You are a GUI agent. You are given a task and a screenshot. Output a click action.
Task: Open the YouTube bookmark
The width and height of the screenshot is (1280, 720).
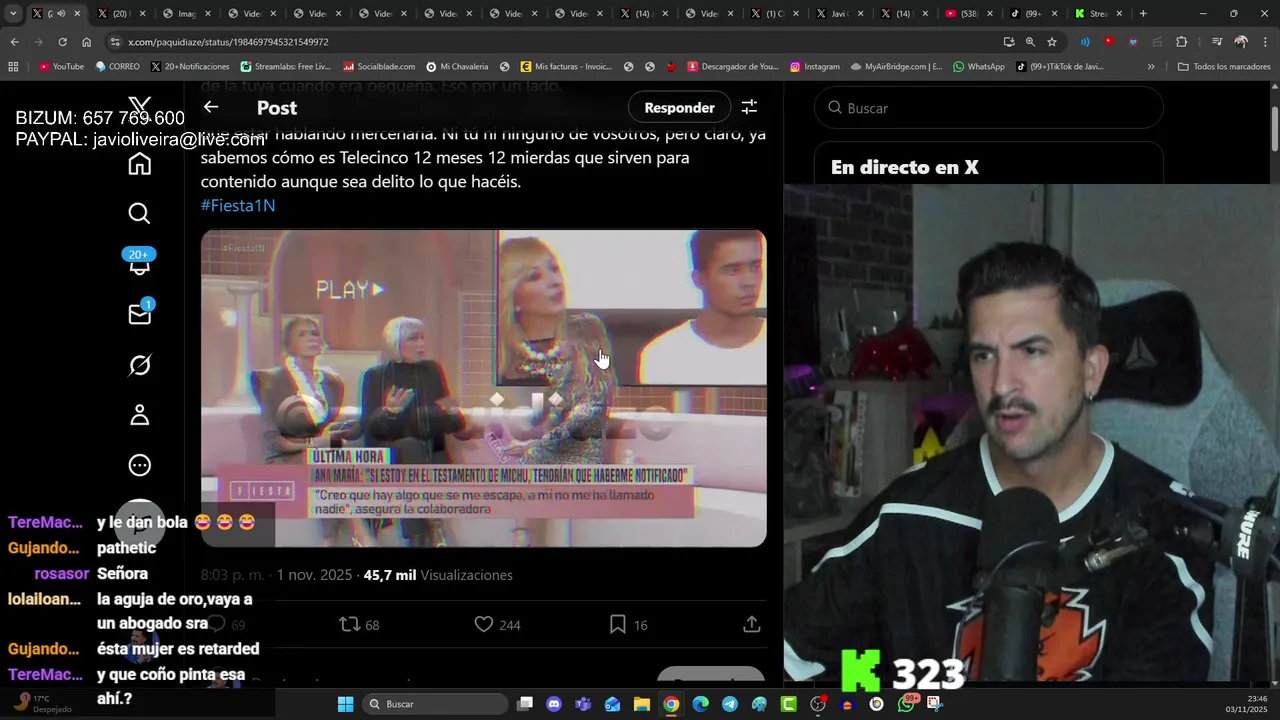coord(61,67)
